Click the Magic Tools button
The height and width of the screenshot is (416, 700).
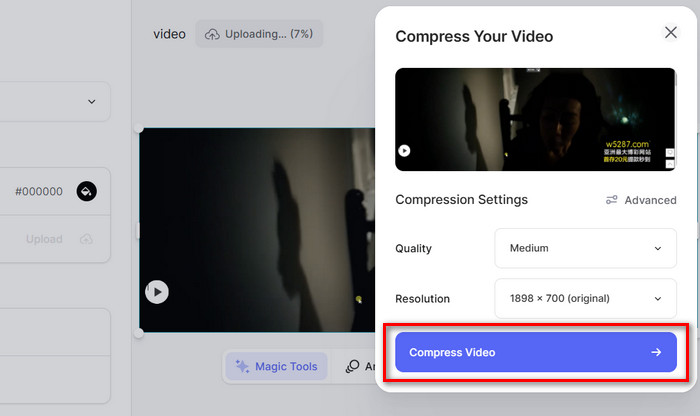coord(276,367)
